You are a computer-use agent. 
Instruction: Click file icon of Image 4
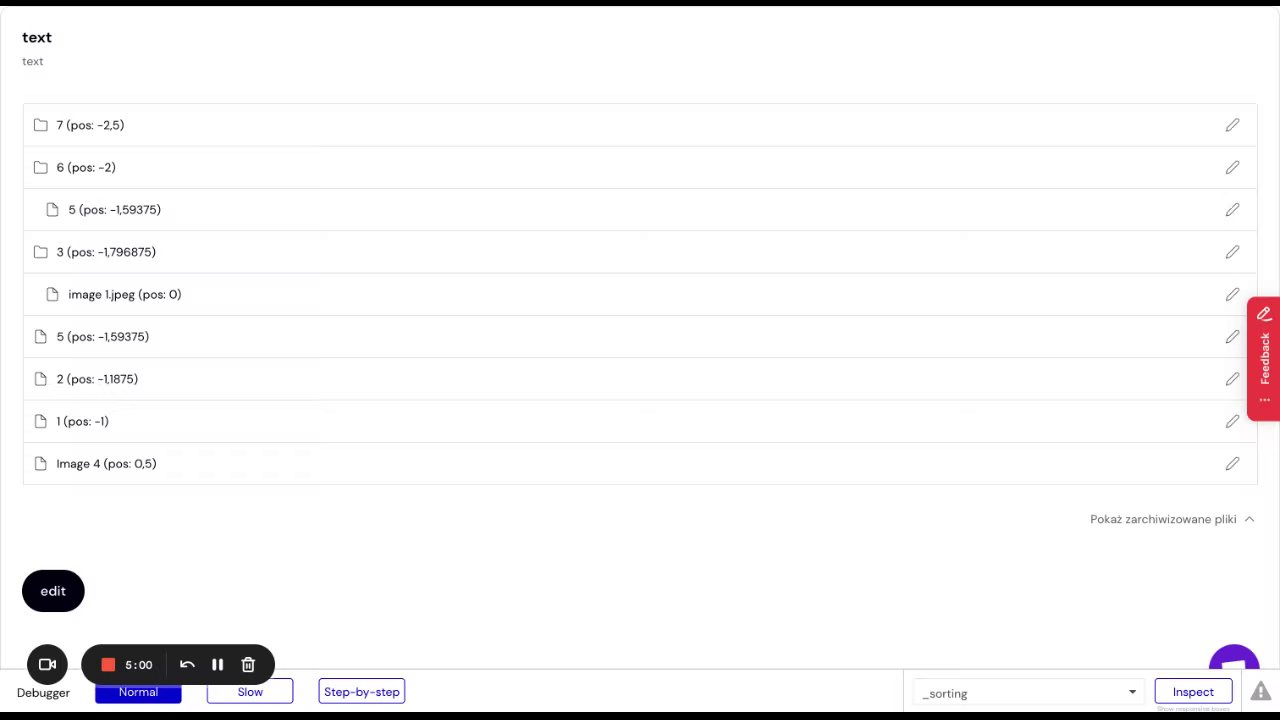pos(40,464)
